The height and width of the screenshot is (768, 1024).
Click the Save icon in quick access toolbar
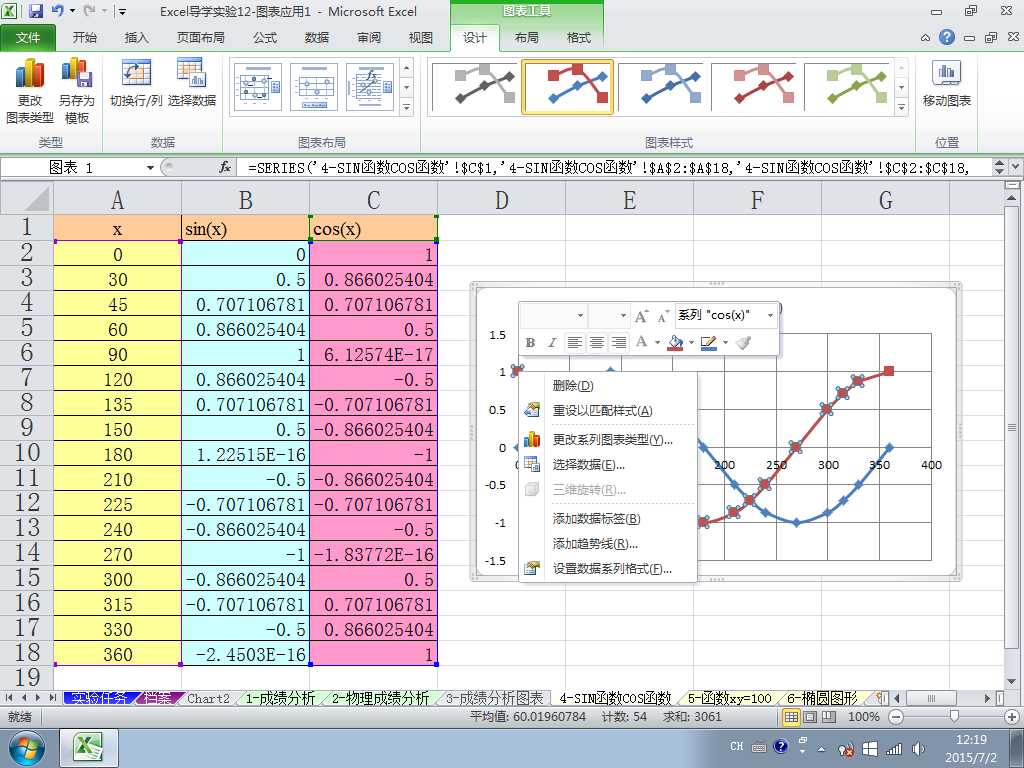click(36, 12)
